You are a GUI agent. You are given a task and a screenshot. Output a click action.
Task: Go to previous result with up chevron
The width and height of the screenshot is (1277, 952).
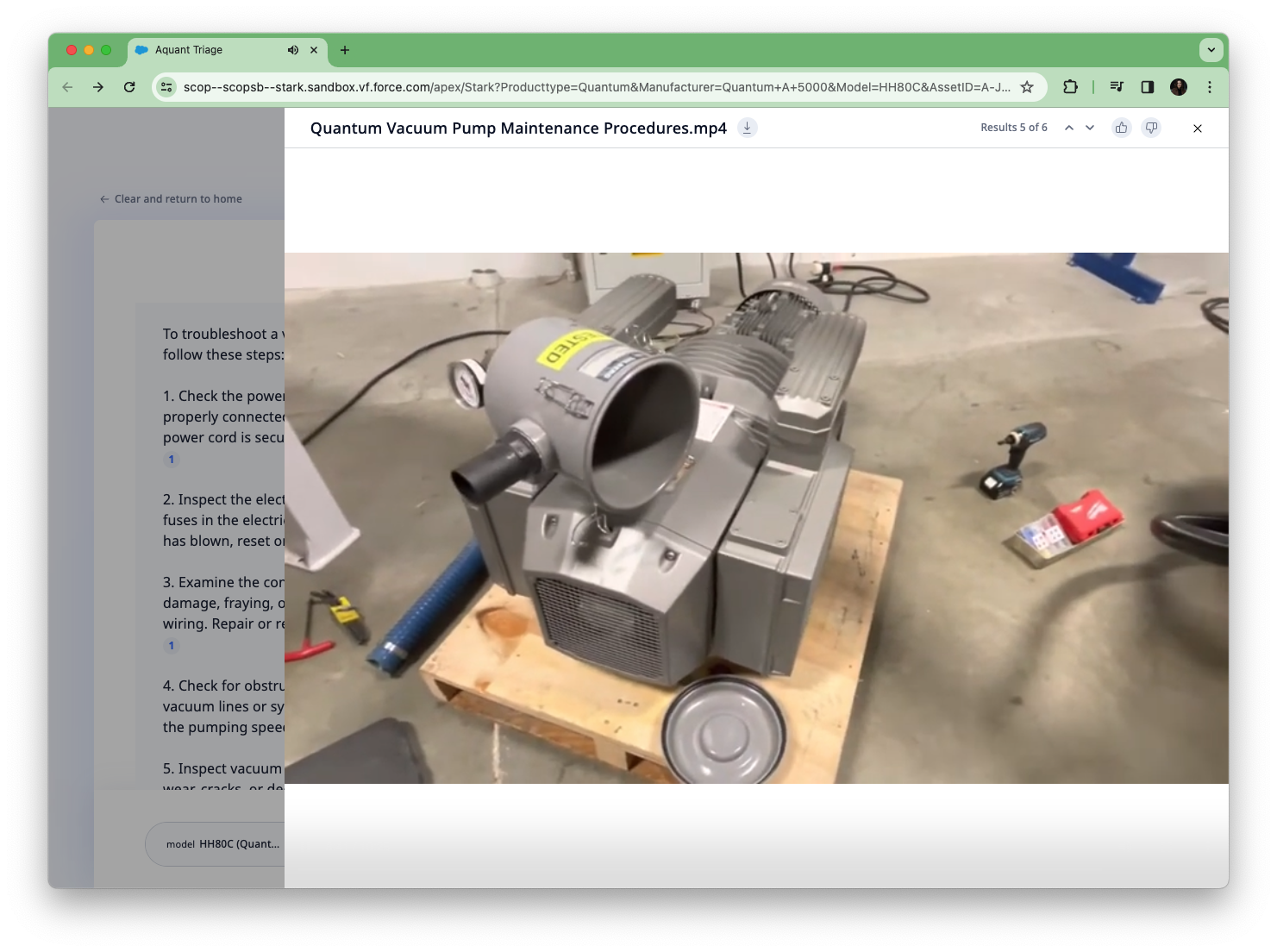(1069, 128)
